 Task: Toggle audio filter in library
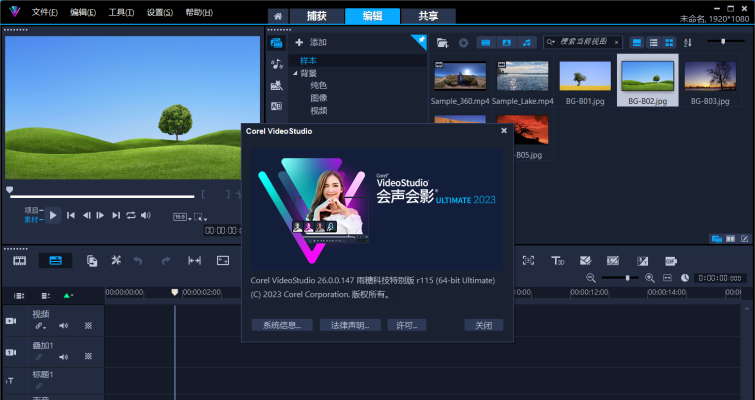[x=527, y=43]
